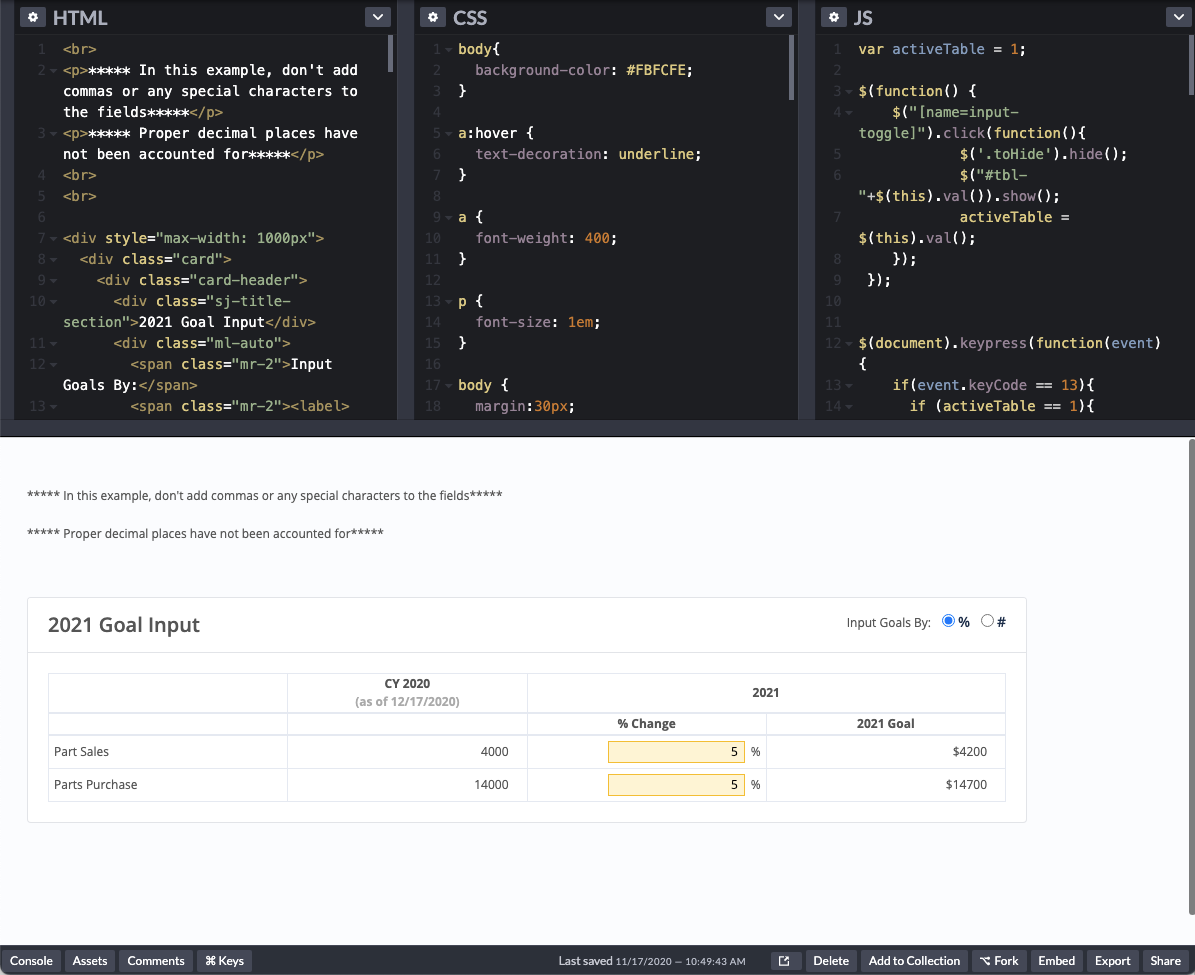Collapse CSS p rule fold arrow line 13
The height and width of the screenshot is (975, 1195).
click(x=449, y=302)
